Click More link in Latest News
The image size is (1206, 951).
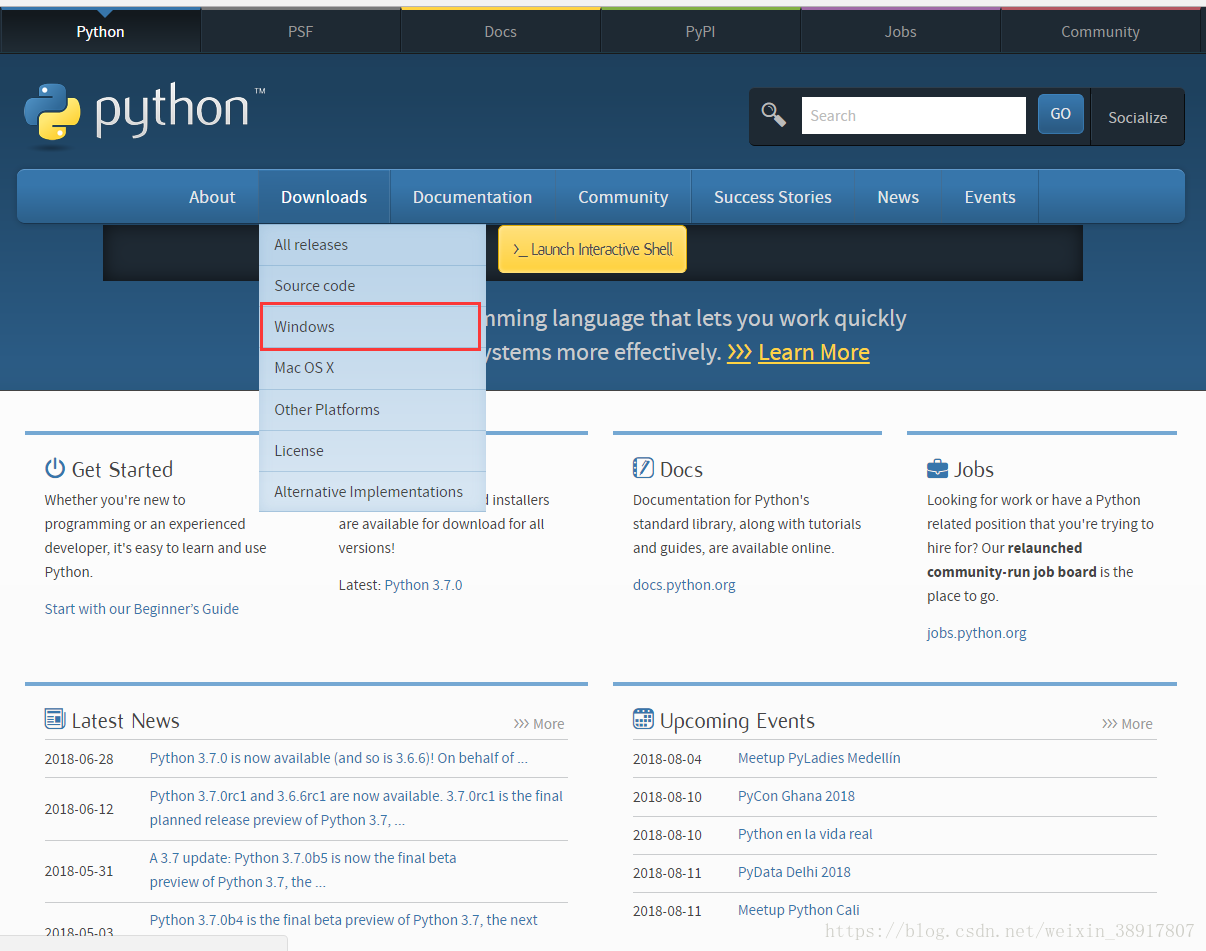pos(539,724)
